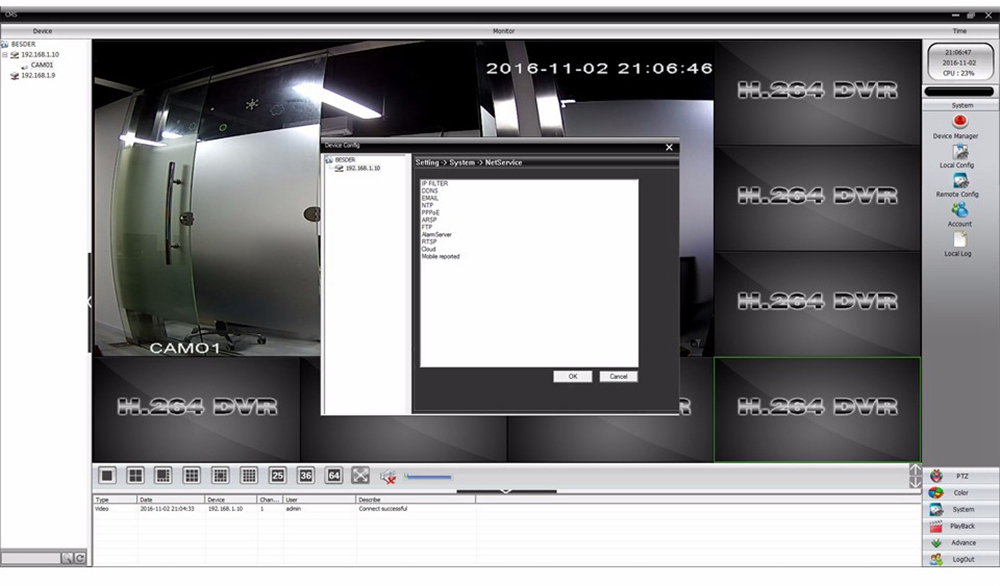Select FTP in NetService list
This screenshot has width=1000, height=586.
click(427, 227)
